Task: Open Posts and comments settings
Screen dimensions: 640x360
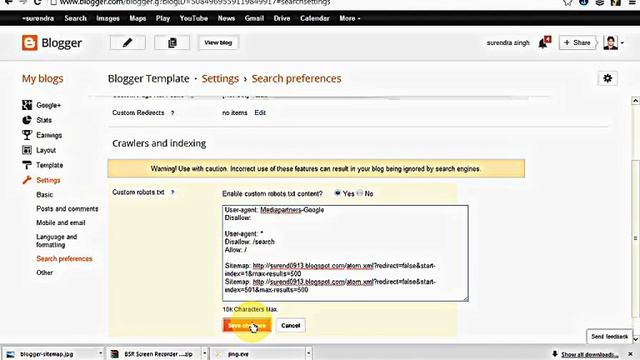Action: [x=67, y=209]
